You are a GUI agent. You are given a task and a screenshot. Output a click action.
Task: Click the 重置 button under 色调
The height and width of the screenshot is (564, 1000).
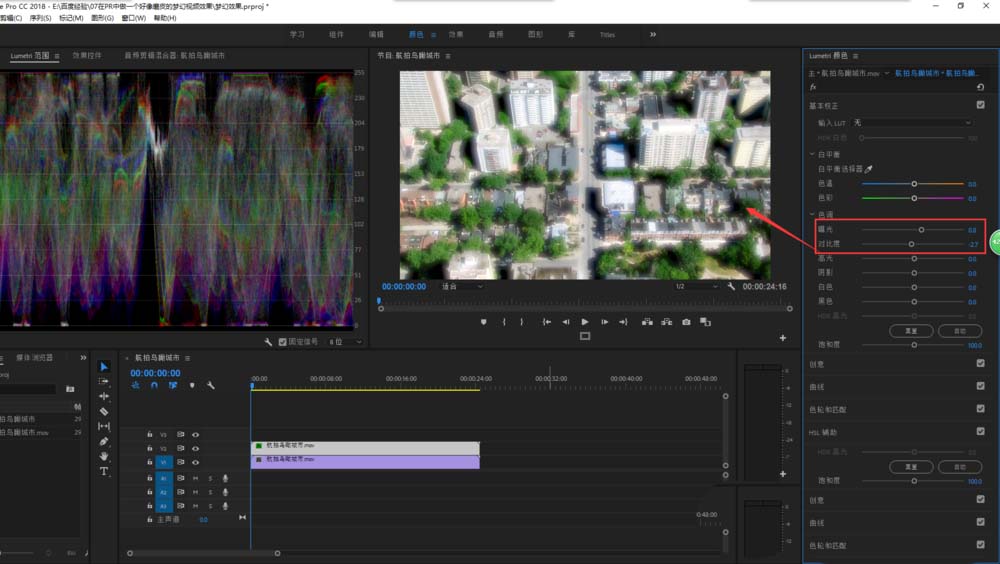point(911,330)
